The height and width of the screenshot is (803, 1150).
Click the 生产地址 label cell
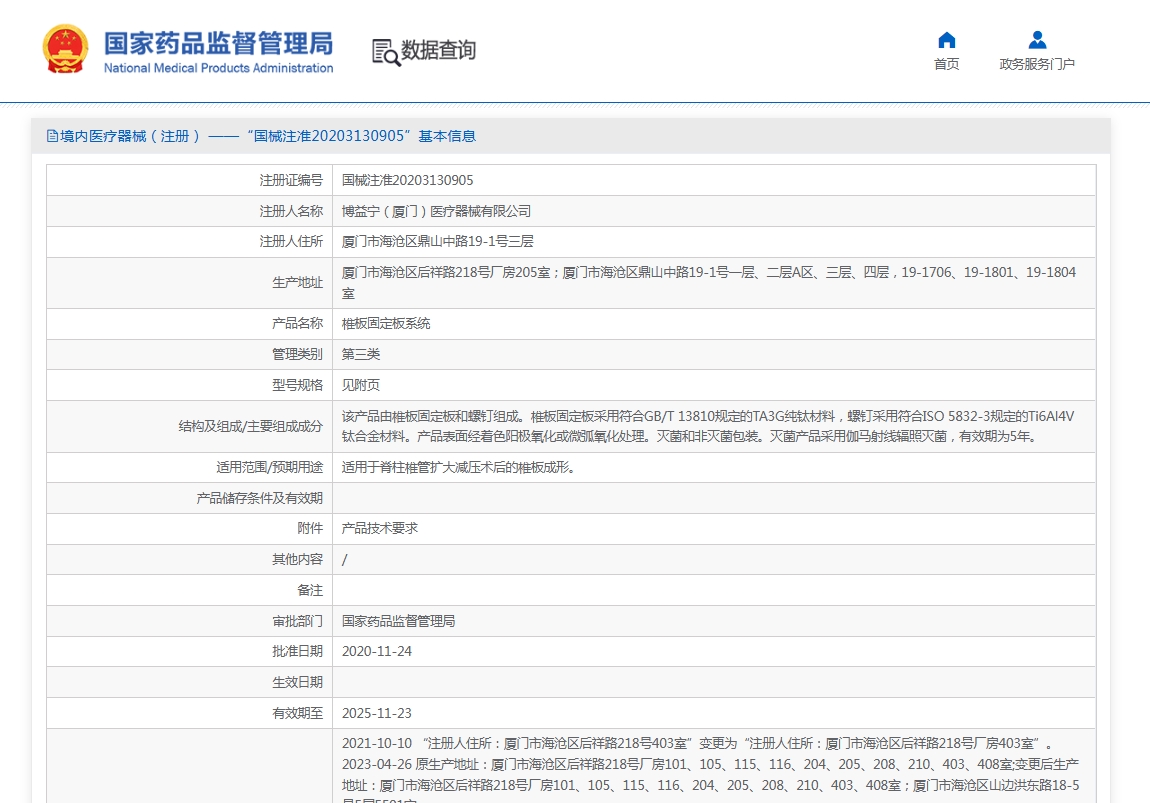[189, 282]
